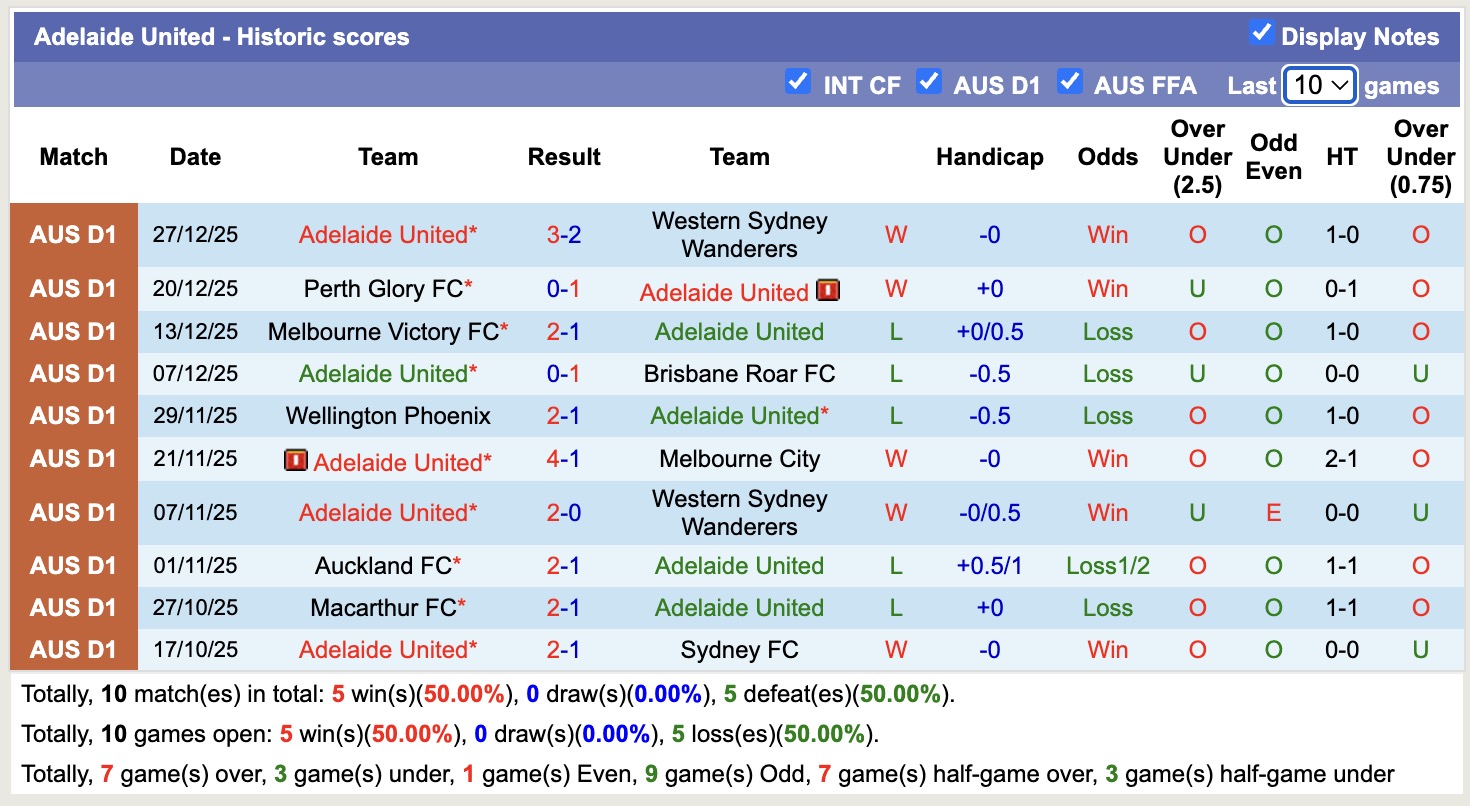The height and width of the screenshot is (806, 1470).
Task: Select the AUS D1 badge on the Sydney FC match row
Action: tap(74, 649)
